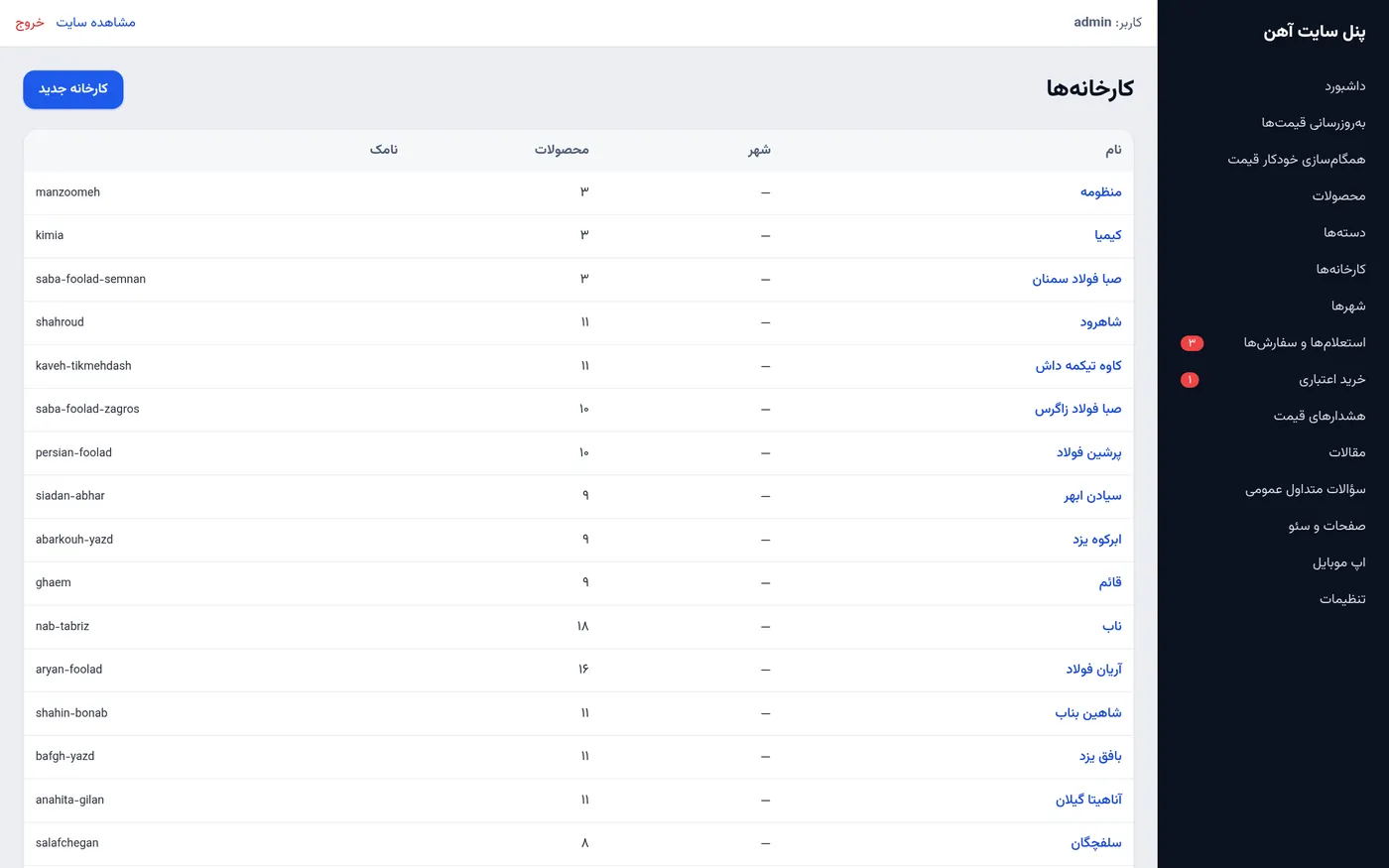Select the slug text abarkouh-yazd
1389x868 pixels.
tap(74, 540)
